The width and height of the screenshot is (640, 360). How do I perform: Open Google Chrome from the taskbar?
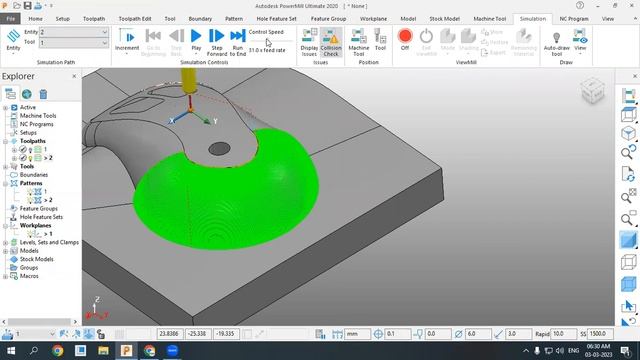pyautogui.click(x=57, y=351)
